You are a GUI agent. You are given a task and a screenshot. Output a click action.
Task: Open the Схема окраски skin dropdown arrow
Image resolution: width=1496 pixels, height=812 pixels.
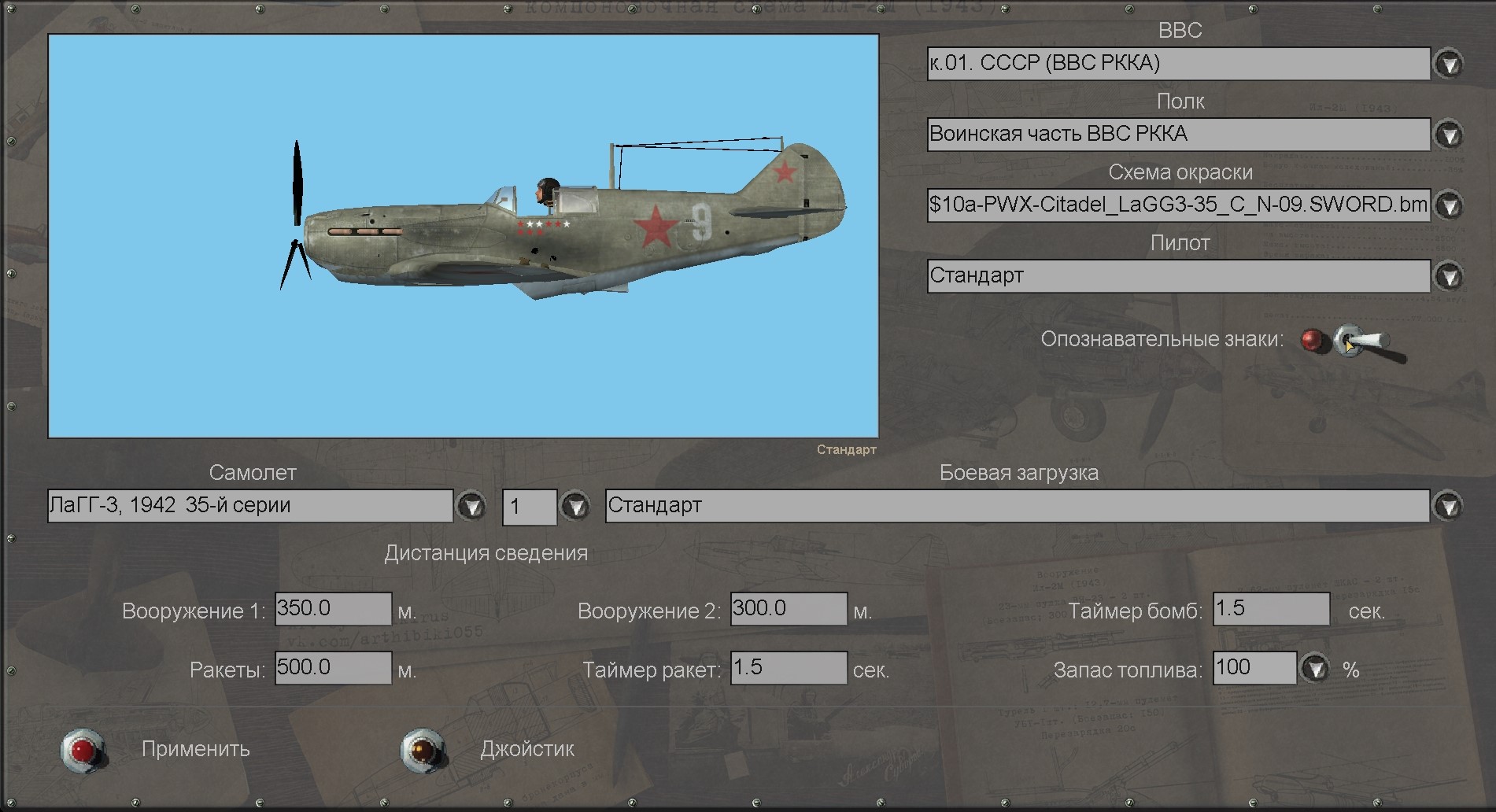coord(1448,205)
